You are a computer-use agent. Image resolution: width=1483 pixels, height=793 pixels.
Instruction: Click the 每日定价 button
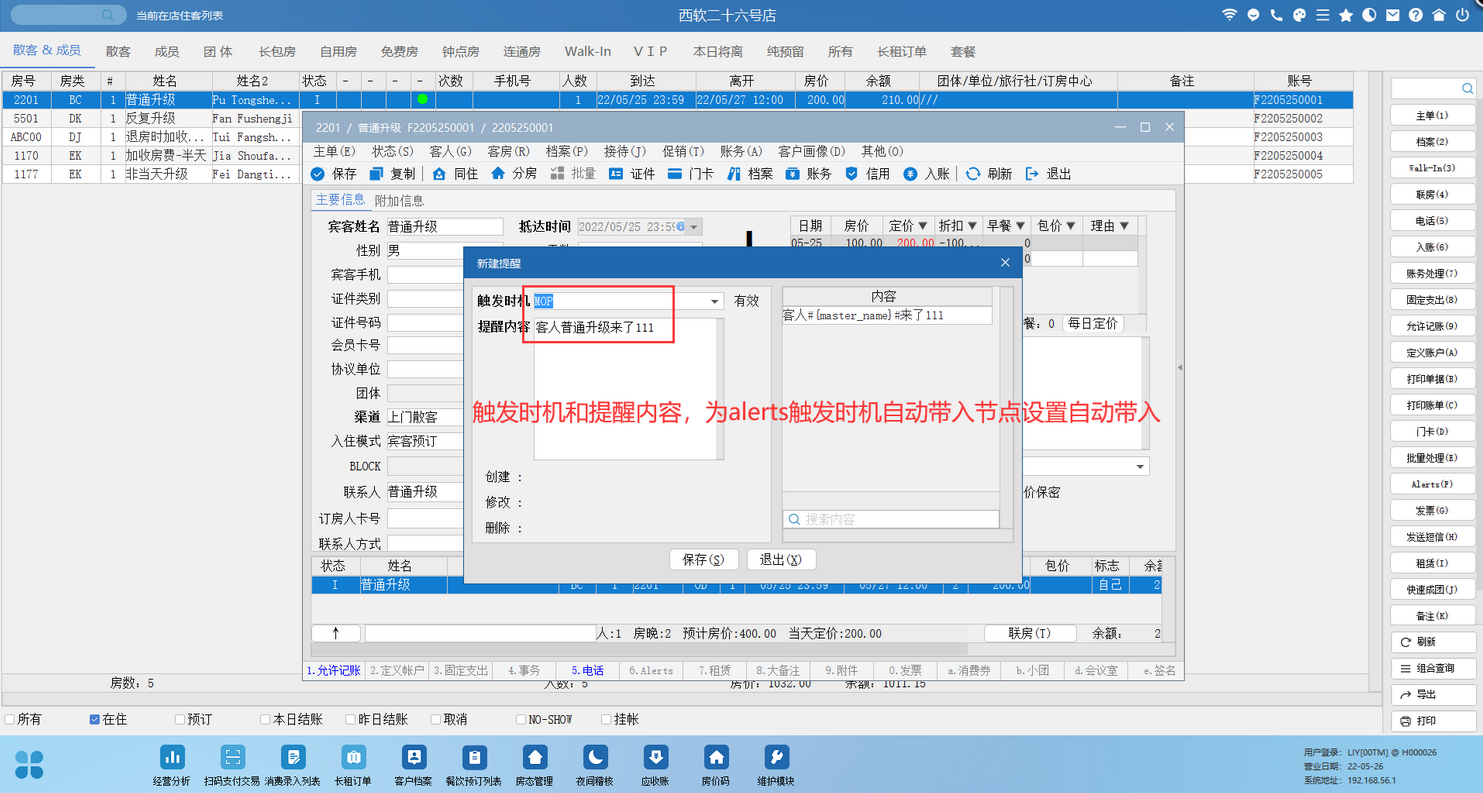(1093, 324)
